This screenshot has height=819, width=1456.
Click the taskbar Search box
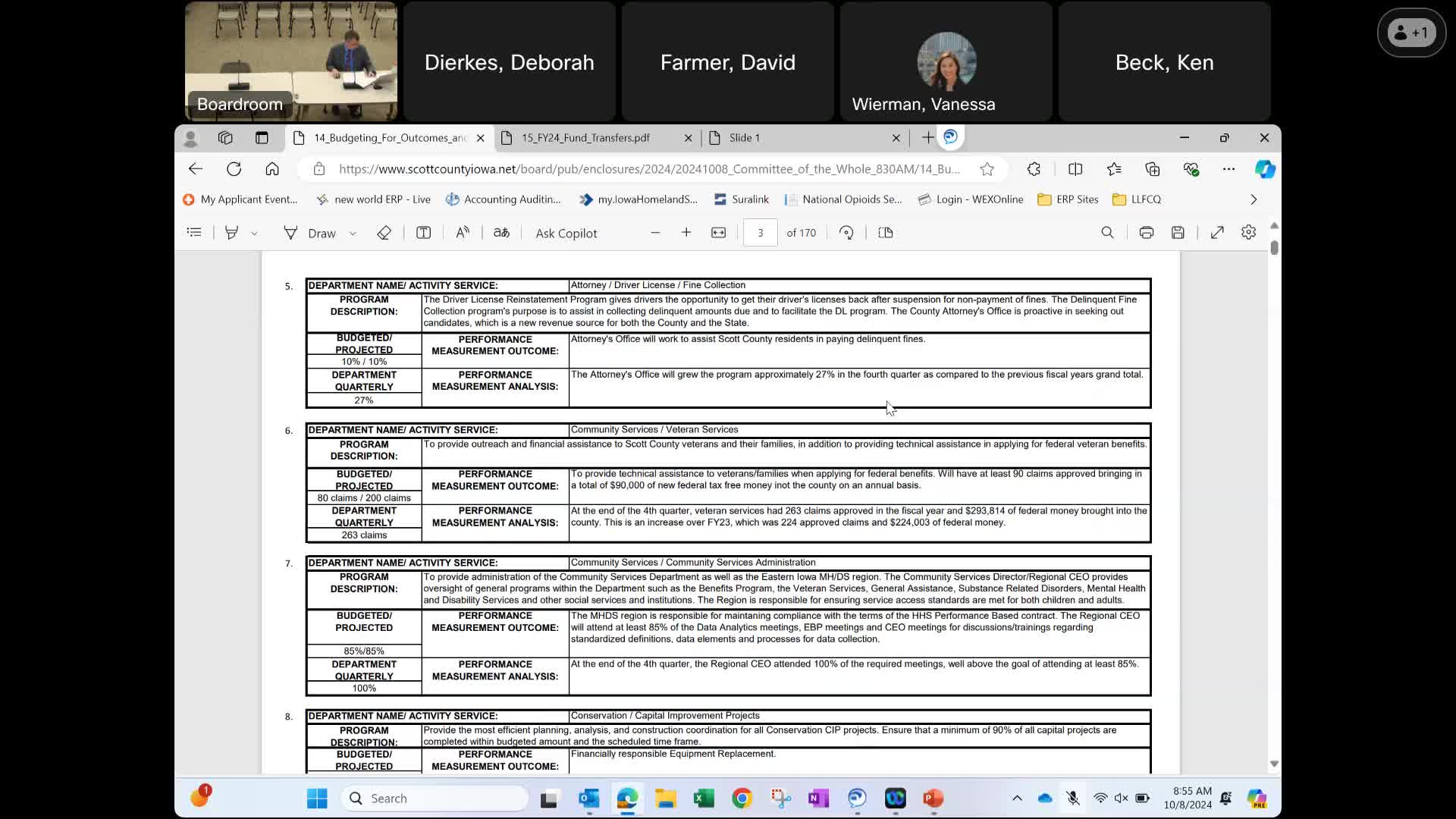pyautogui.click(x=435, y=799)
